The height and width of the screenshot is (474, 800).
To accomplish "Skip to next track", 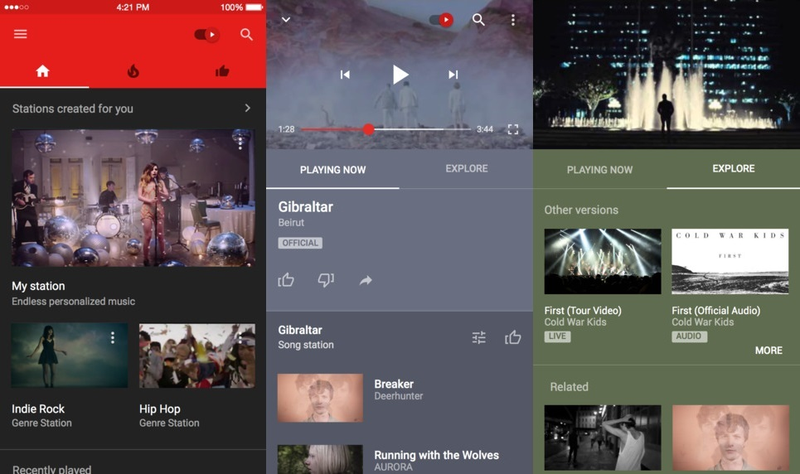I will (x=453, y=75).
